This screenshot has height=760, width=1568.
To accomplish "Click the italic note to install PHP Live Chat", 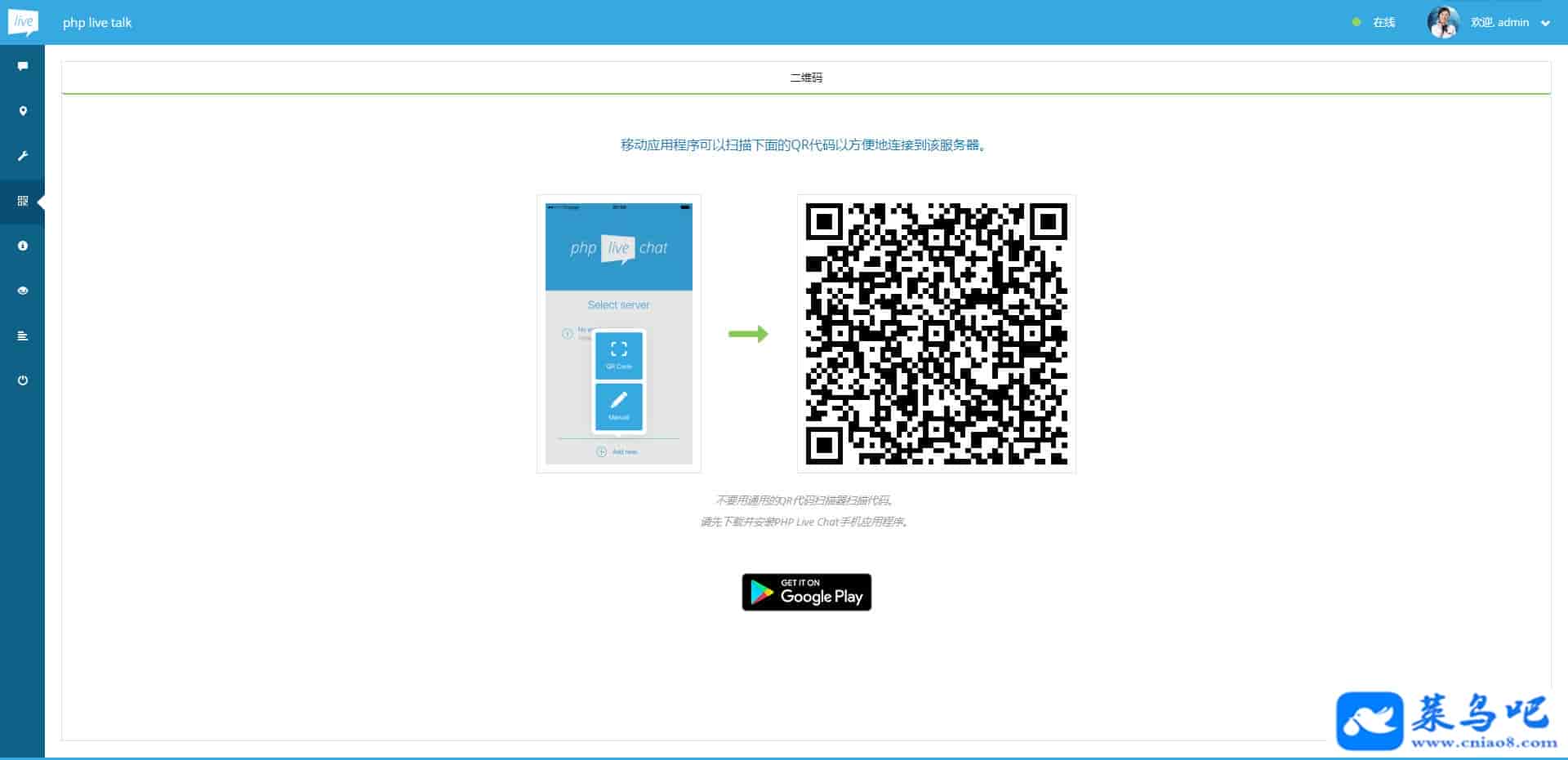I will click(806, 522).
